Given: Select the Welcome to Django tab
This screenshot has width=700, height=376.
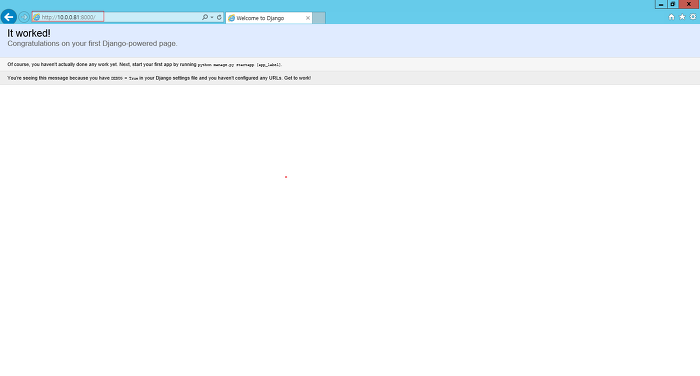Looking at the screenshot, I should pos(269,18).
